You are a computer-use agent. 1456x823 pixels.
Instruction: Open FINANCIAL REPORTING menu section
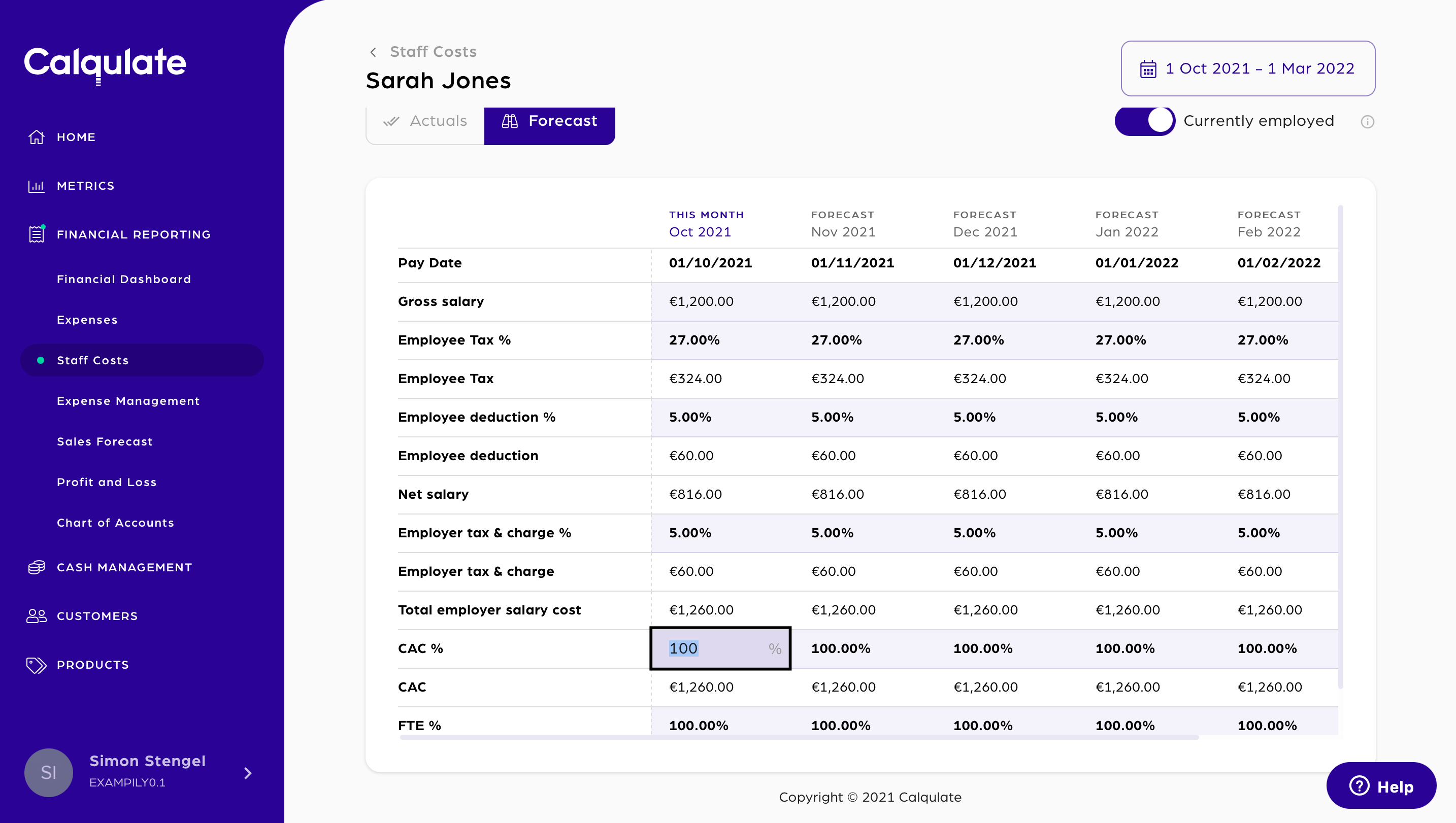134,234
